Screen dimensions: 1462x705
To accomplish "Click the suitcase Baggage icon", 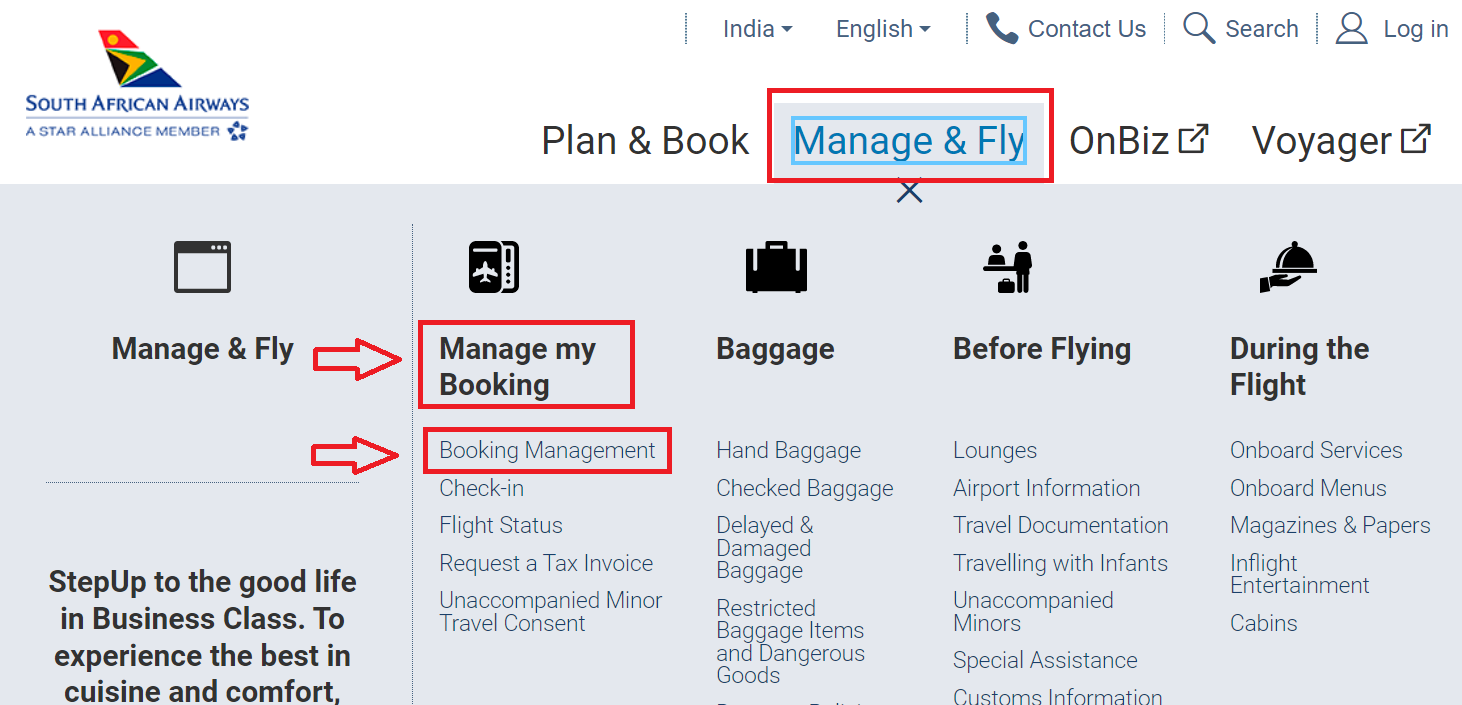I will click(x=776, y=267).
